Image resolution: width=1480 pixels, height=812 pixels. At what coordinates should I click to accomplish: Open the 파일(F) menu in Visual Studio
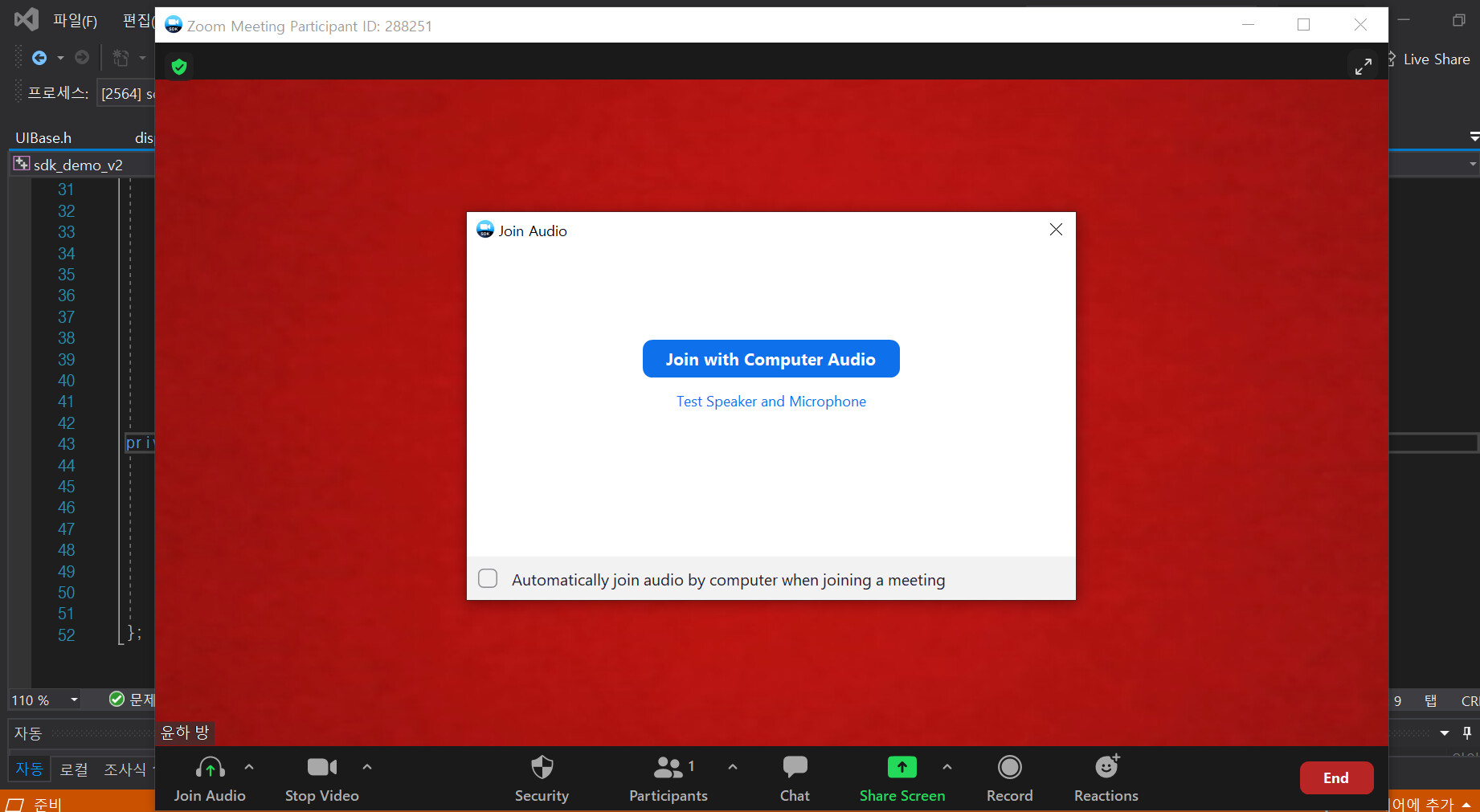click(75, 20)
